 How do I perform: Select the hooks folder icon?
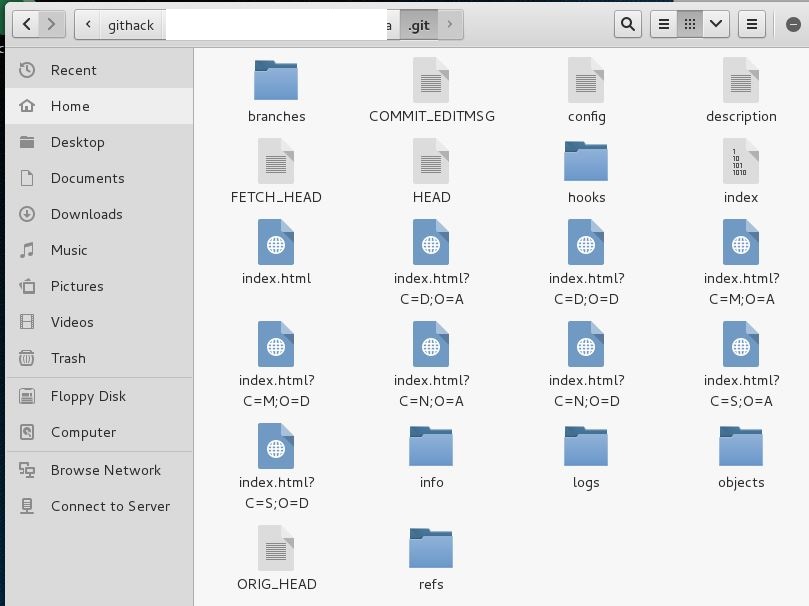tap(586, 161)
